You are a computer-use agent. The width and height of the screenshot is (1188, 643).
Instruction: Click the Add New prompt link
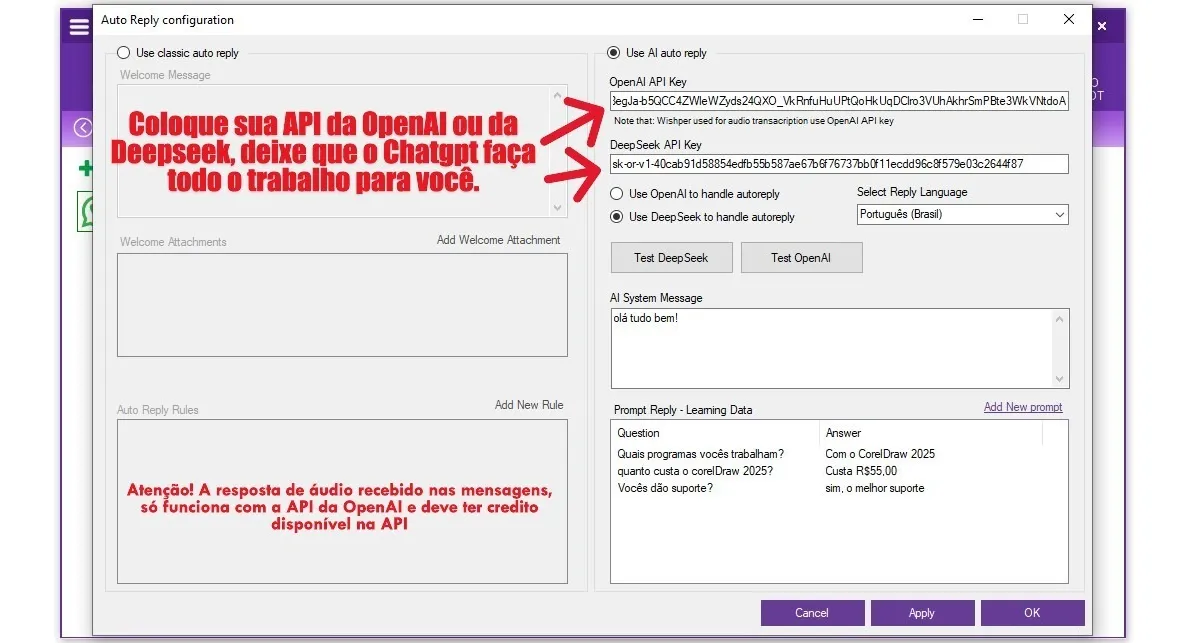tap(1022, 407)
